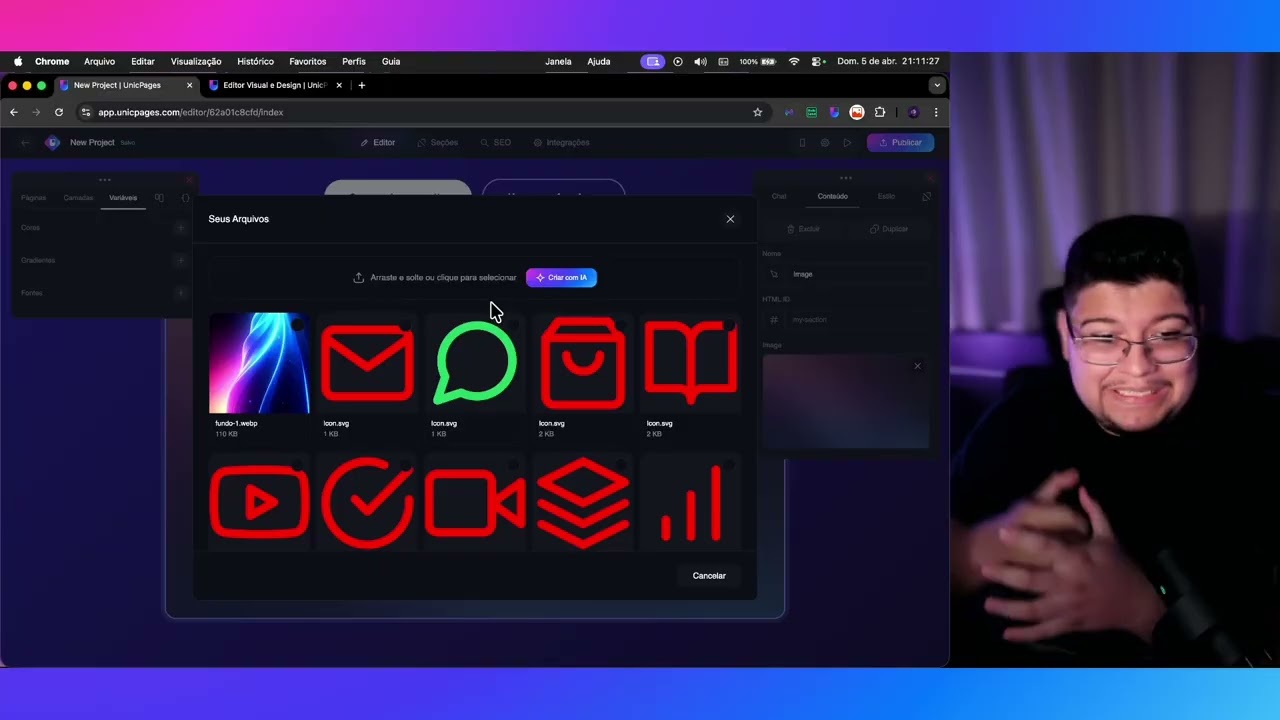Click the Criar com IA button

[561, 277]
